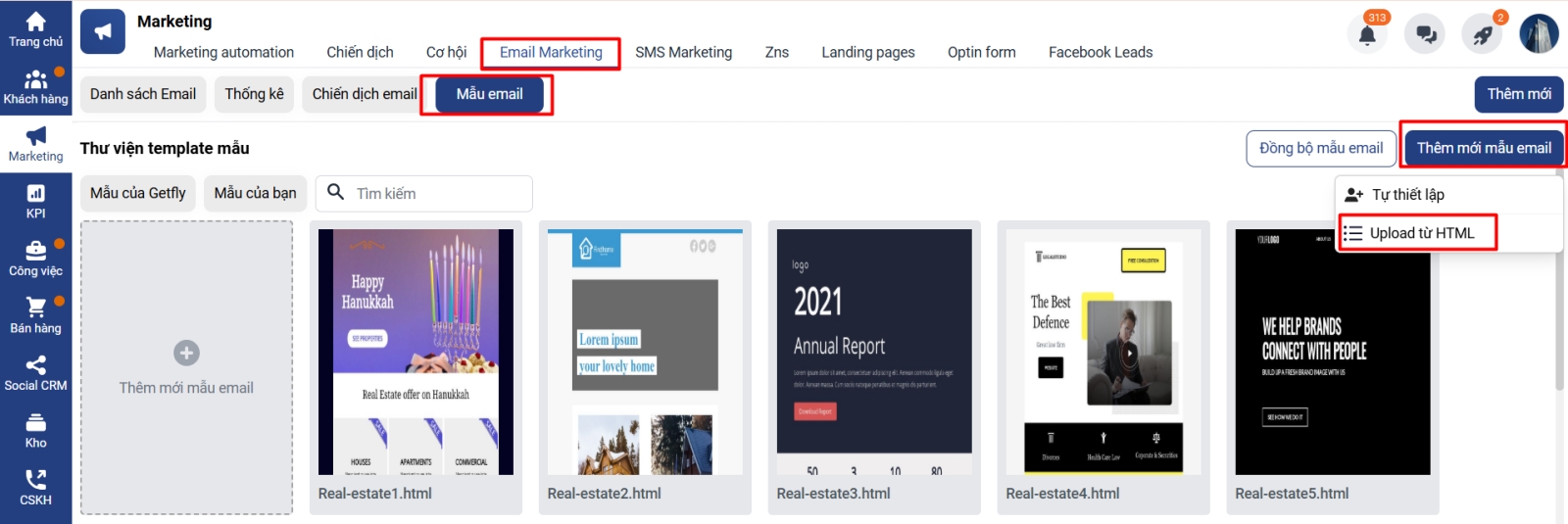Open Khách hàng in sidebar
The width and height of the screenshot is (1568, 524).
(35, 87)
